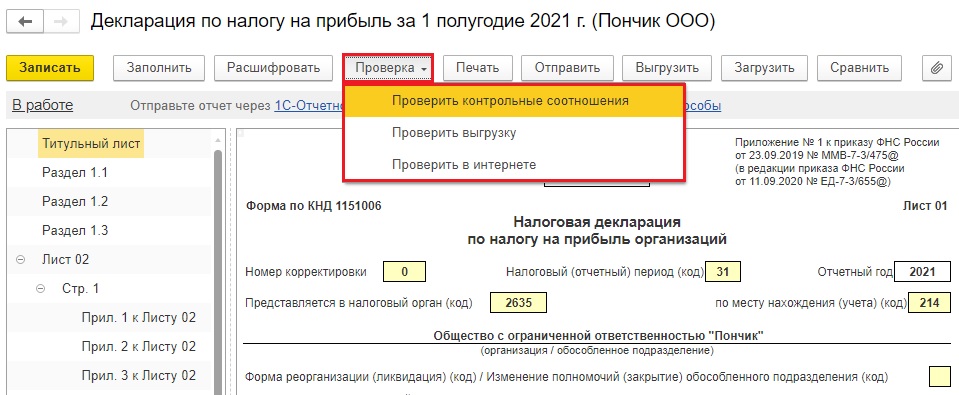Viewport: 959px width, 395px height.
Task: Open Прил. 3 к Листу 02
Action: pos(139,375)
